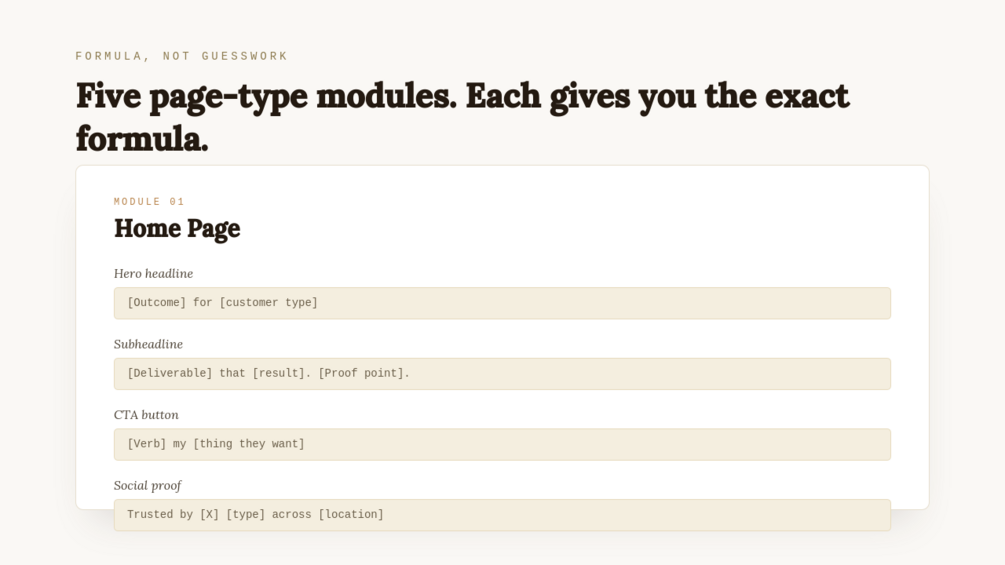Image resolution: width=1005 pixels, height=565 pixels.
Task: Click the CTA button formula box
Action: 502,444
